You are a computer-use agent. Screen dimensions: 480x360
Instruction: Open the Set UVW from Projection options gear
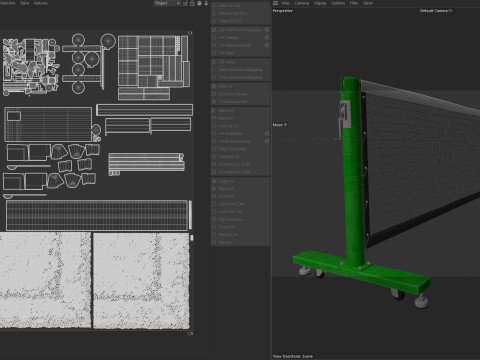click(x=267, y=30)
